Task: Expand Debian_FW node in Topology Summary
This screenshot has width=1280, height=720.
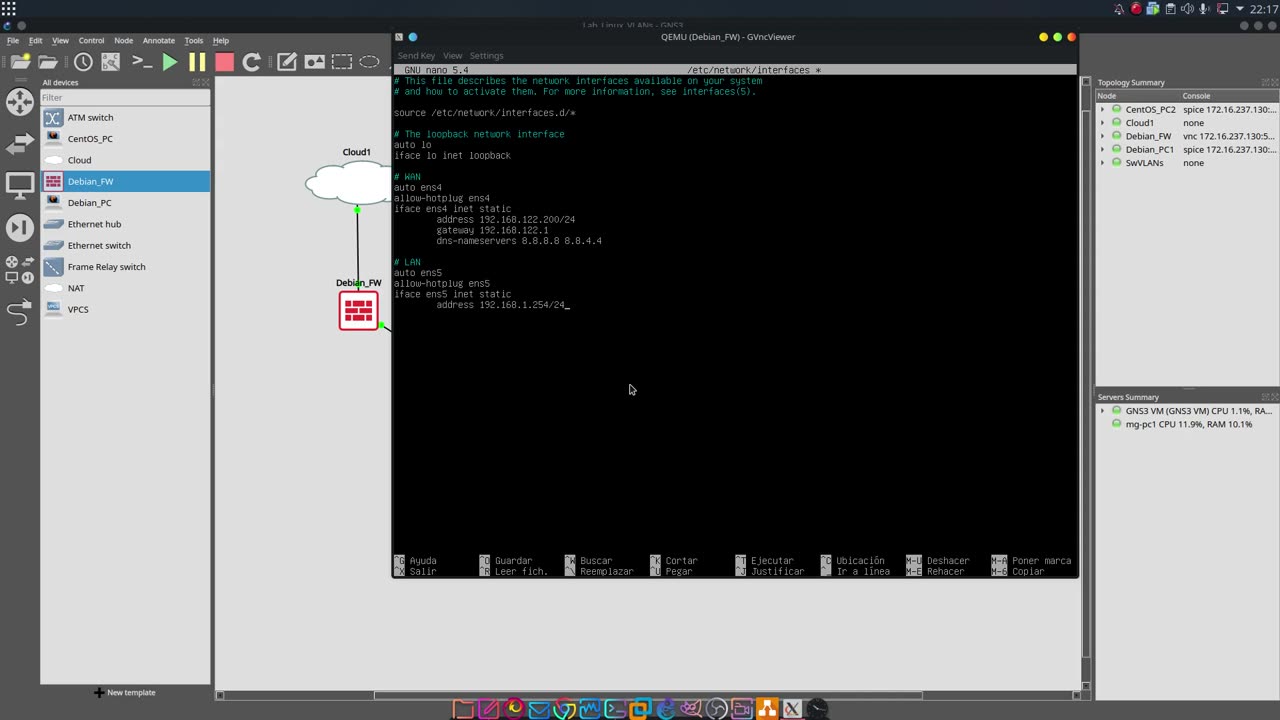Action: tap(1103, 136)
